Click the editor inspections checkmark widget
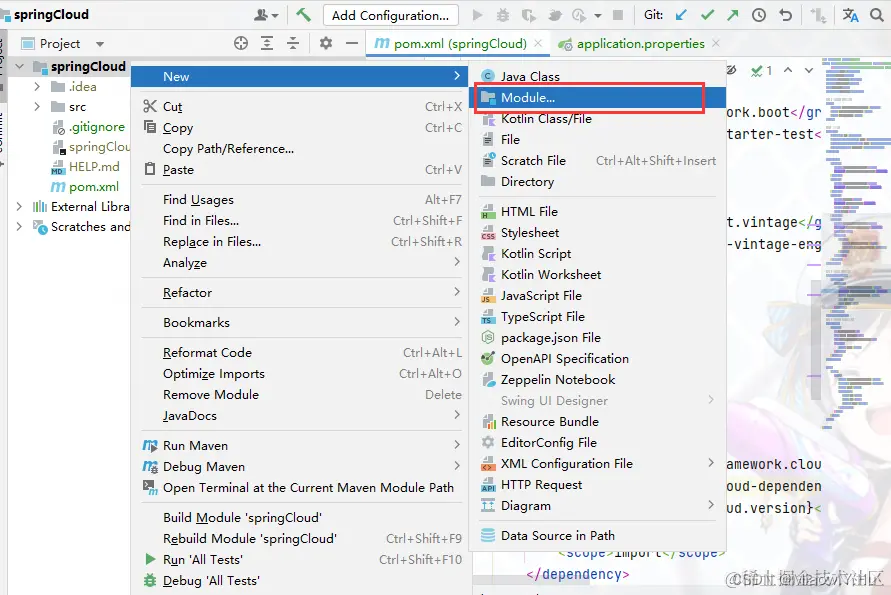The width and height of the screenshot is (891, 595). tap(761, 71)
